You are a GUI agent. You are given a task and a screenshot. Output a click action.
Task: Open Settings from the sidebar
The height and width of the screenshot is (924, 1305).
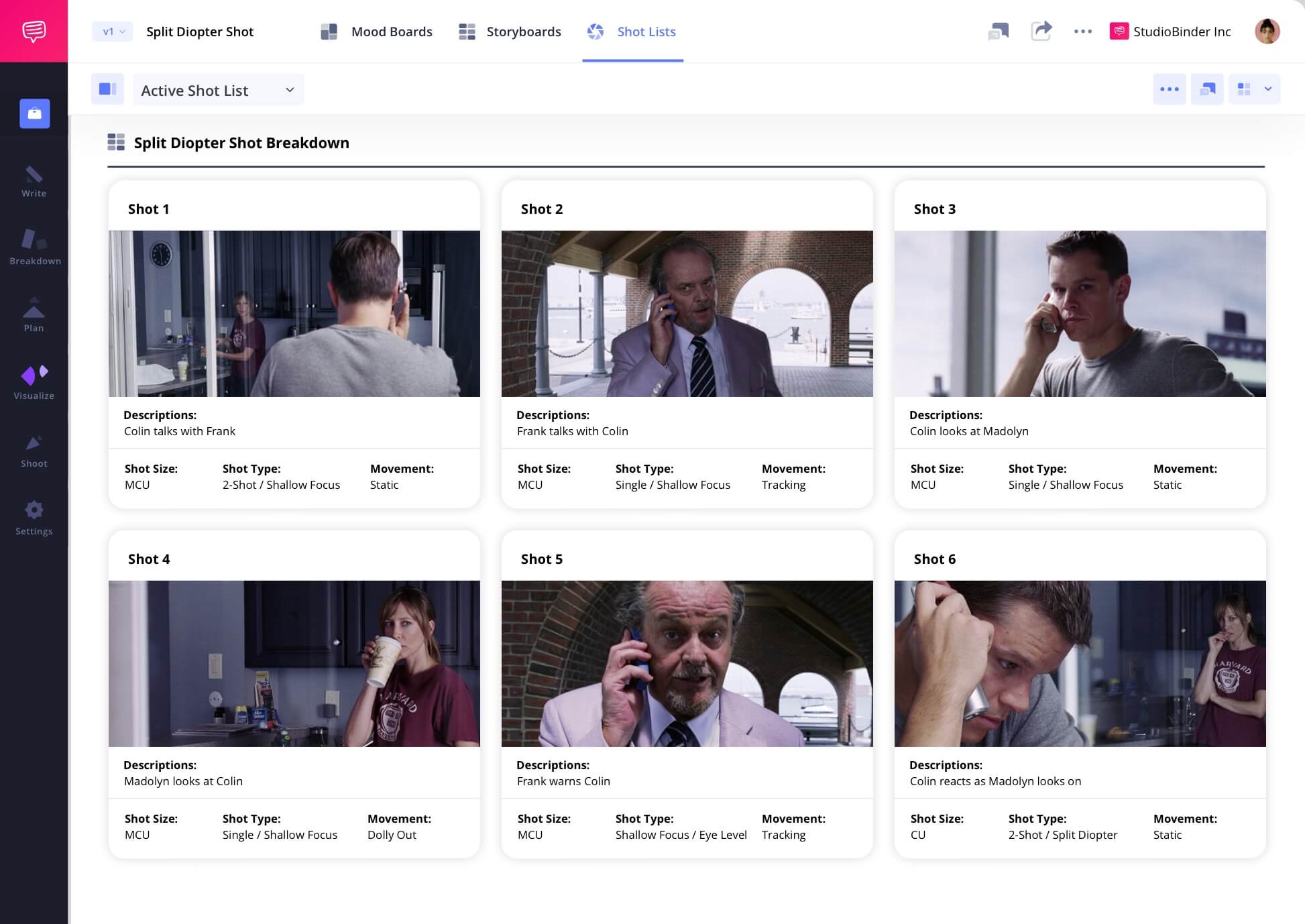(x=34, y=518)
